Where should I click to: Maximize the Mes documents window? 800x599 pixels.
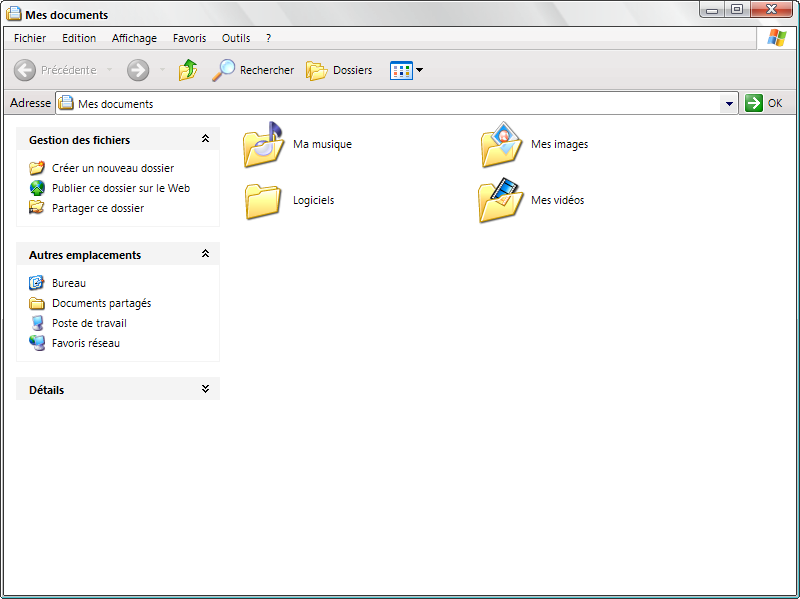coord(737,9)
